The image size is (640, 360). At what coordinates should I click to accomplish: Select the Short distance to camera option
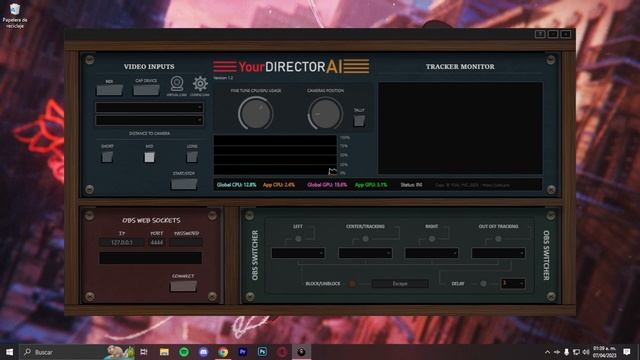click(107, 157)
